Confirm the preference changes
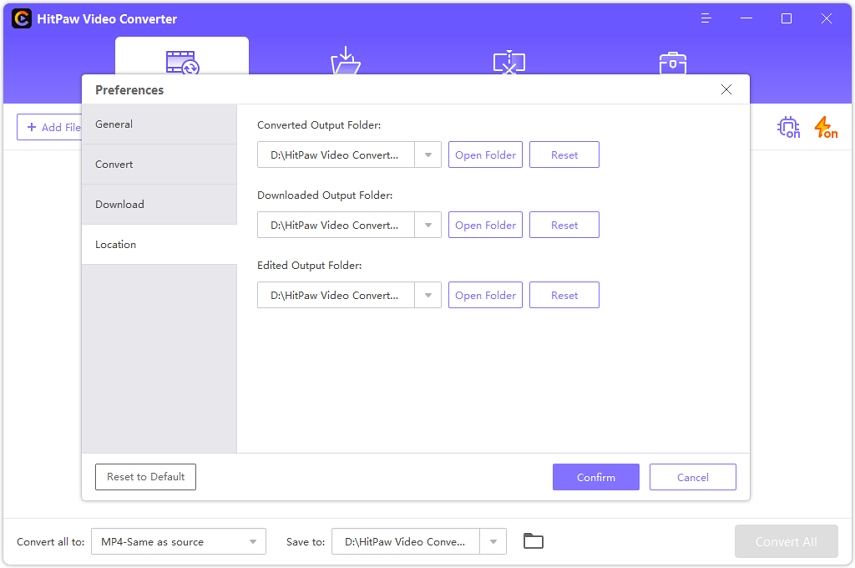This screenshot has height=568, width=855. [x=596, y=477]
